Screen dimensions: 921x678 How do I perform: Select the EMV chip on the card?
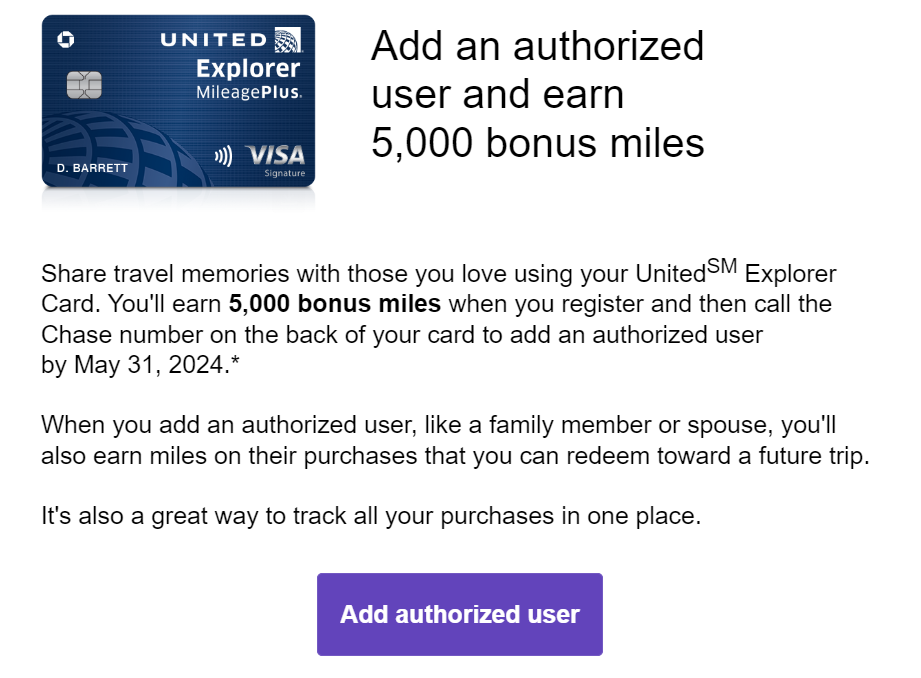[x=85, y=85]
